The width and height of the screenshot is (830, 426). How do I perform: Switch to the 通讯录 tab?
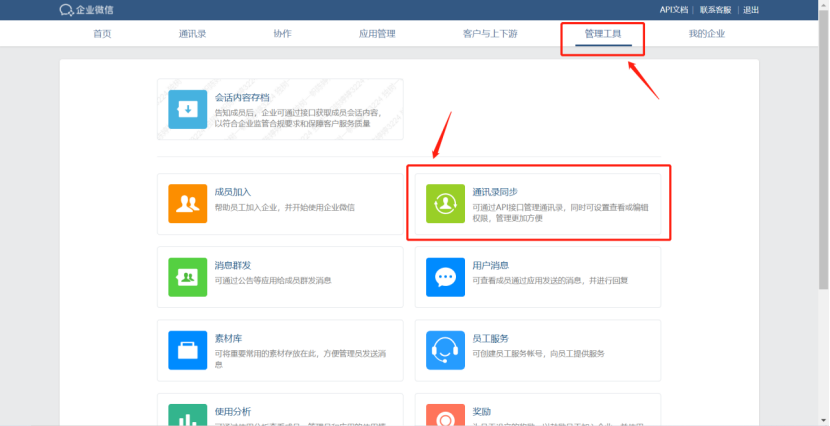pos(192,34)
